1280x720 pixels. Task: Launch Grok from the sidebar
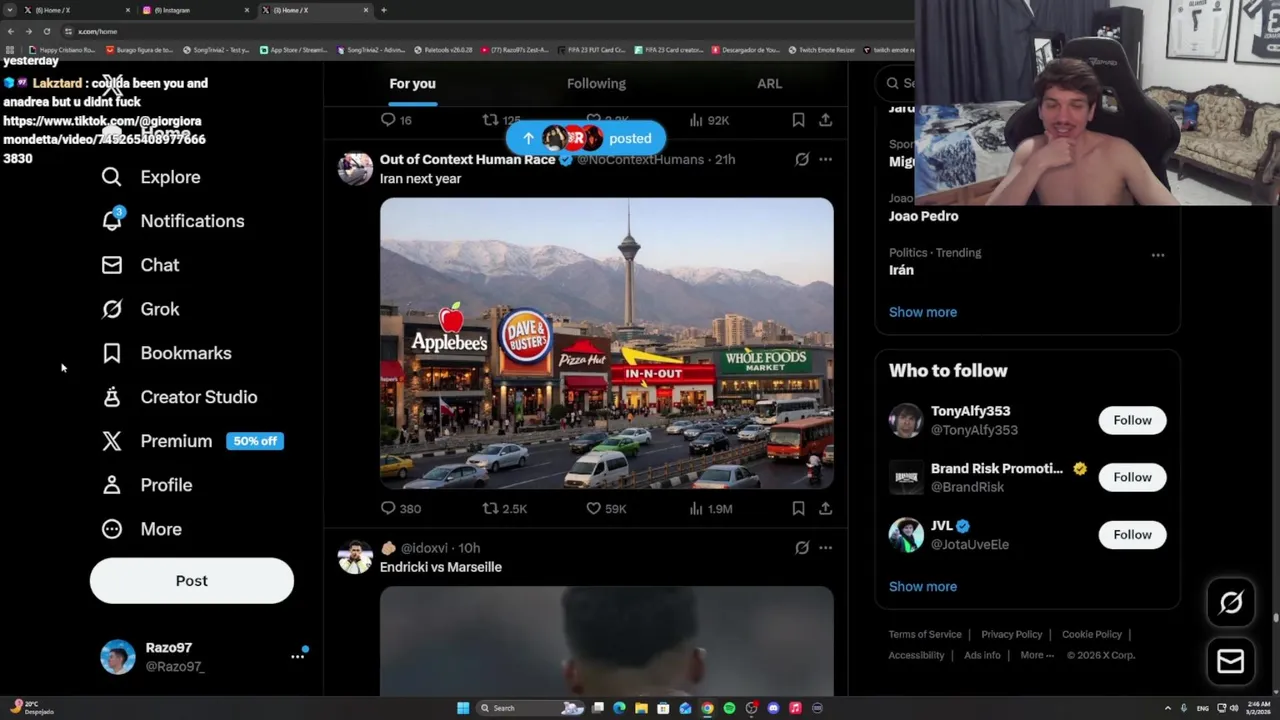140,309
